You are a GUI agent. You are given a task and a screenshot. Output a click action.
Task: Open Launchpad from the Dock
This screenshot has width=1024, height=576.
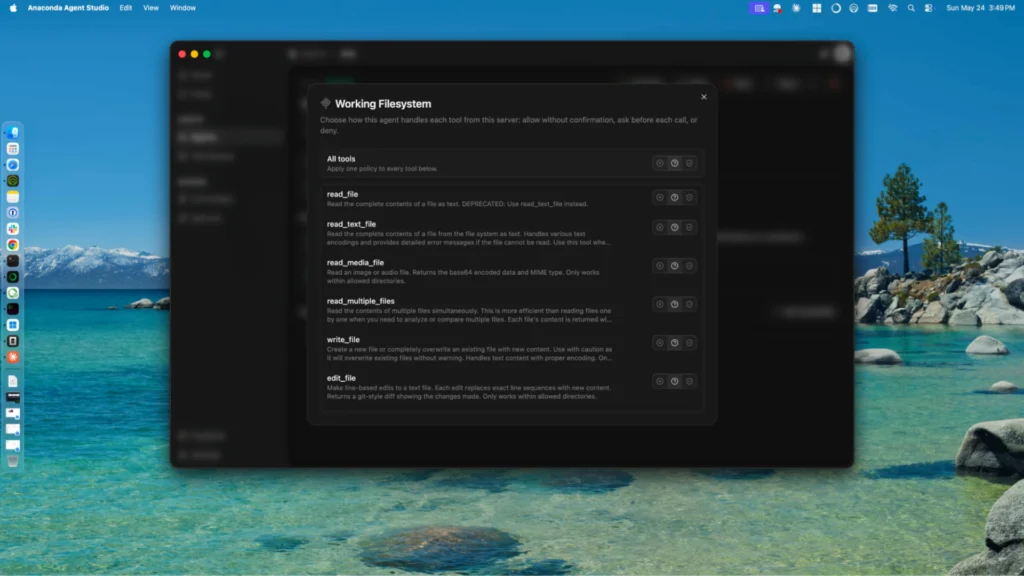click(x=13, y=149)
